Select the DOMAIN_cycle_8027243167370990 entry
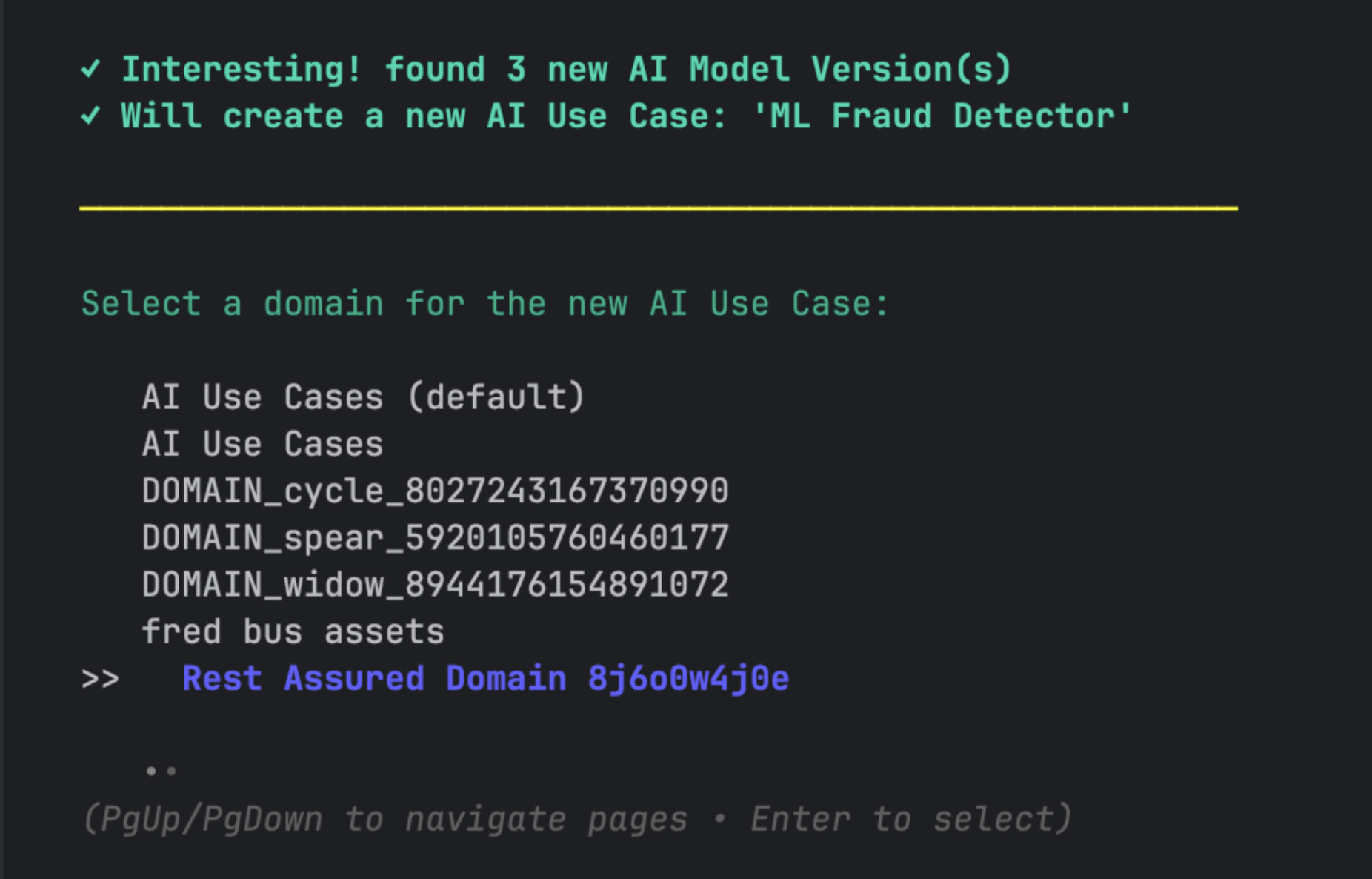This screenshot has height=879, width=1372. pyautogui.click(x=435, y=491)
